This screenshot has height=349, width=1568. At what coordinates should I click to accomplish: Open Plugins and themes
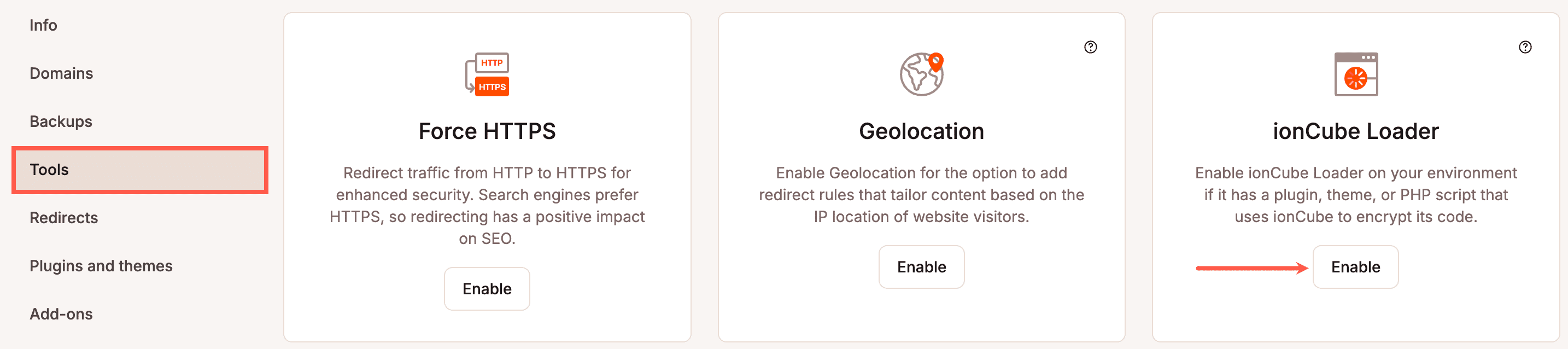pyautogui.click(x=101, y=266)
